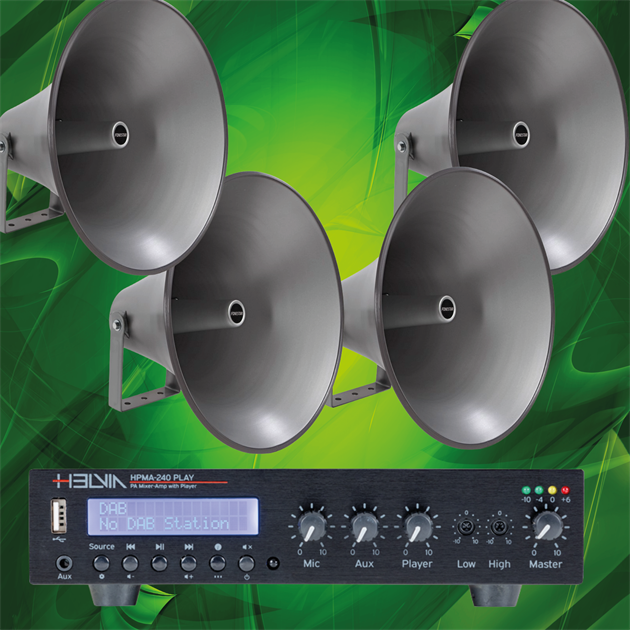The image size is (630, 630).
Task: Click the green -10 level LED
Action: [x=525, y=490]
